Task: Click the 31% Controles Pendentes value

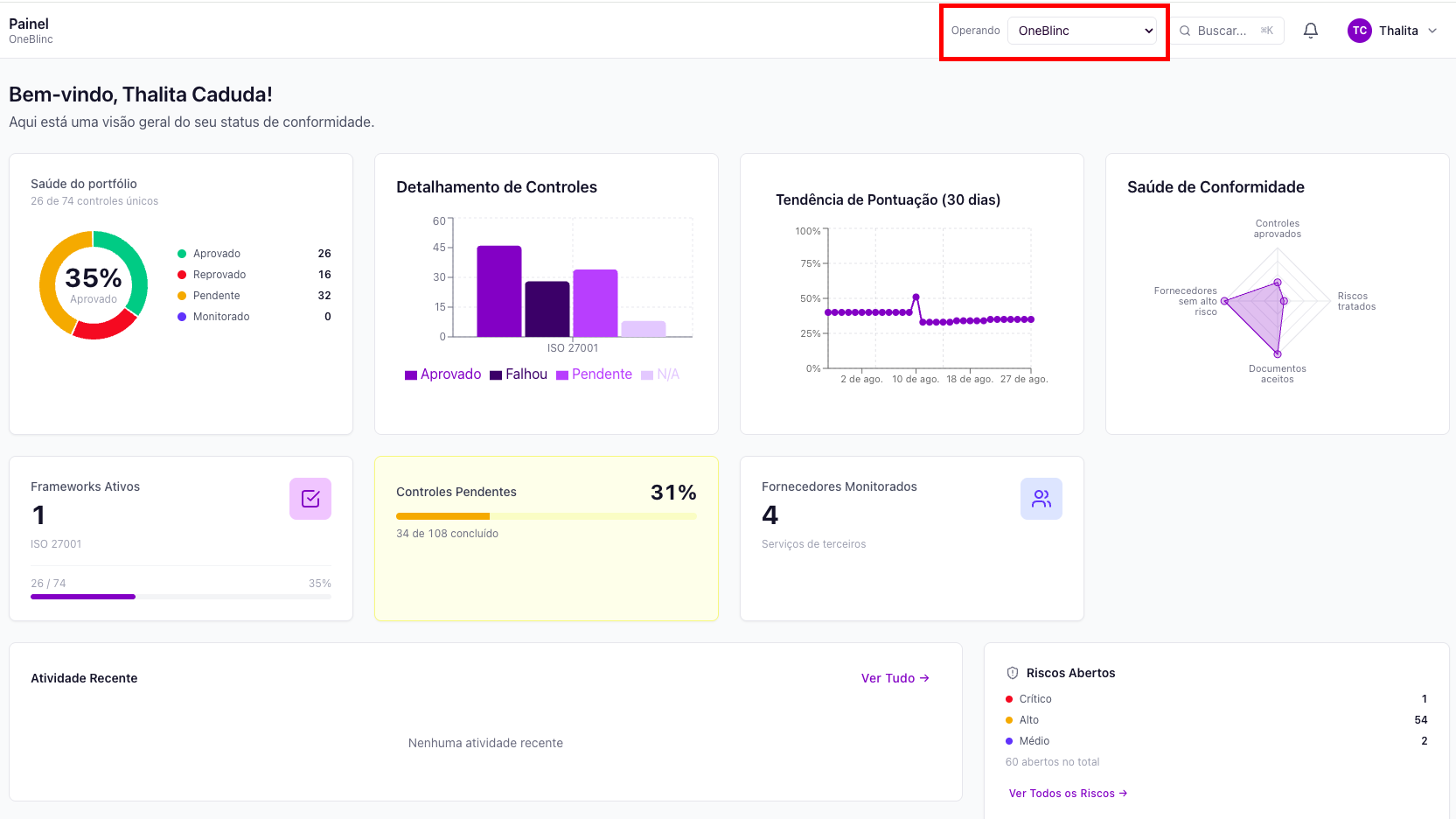Action: click(x=673, y=493)
